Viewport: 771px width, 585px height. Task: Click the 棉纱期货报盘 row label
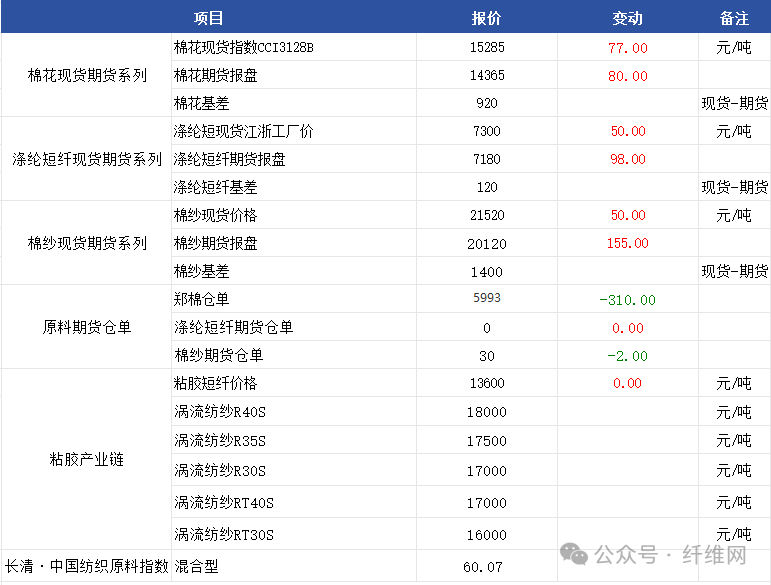tap(215, 243)
